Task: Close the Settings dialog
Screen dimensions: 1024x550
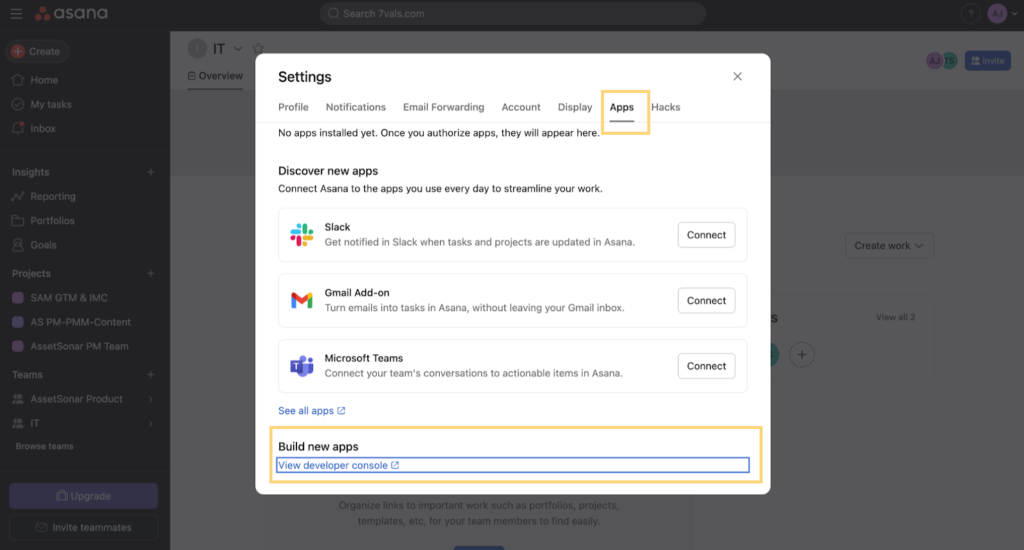Action: click(x=737, y=76)
